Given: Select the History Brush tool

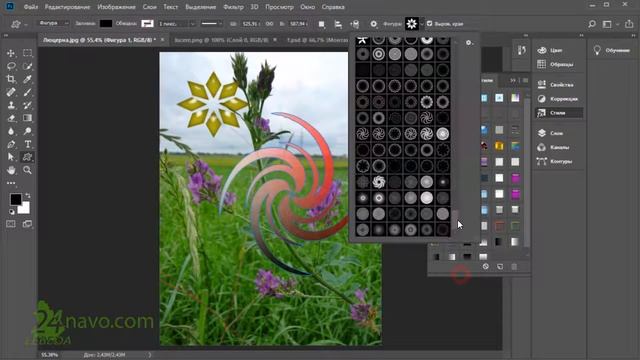Looking at the screenshot, I should (27, 105).
